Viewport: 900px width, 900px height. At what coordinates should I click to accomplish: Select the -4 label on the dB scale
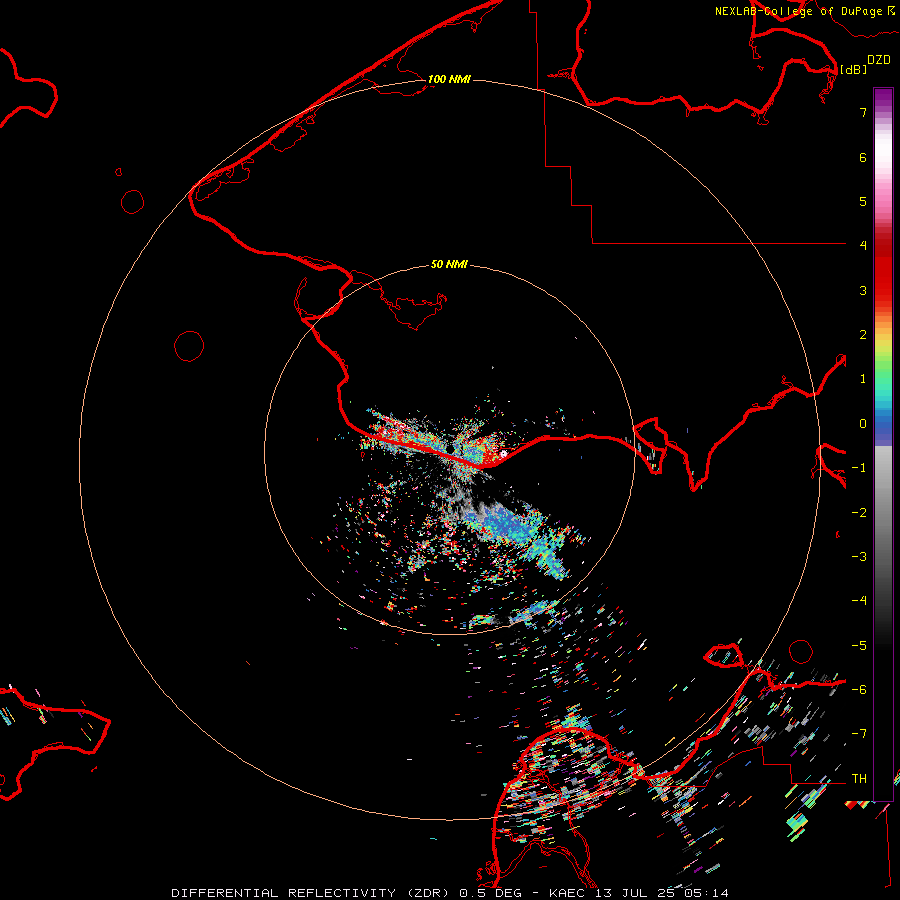[x=859, y=601]
